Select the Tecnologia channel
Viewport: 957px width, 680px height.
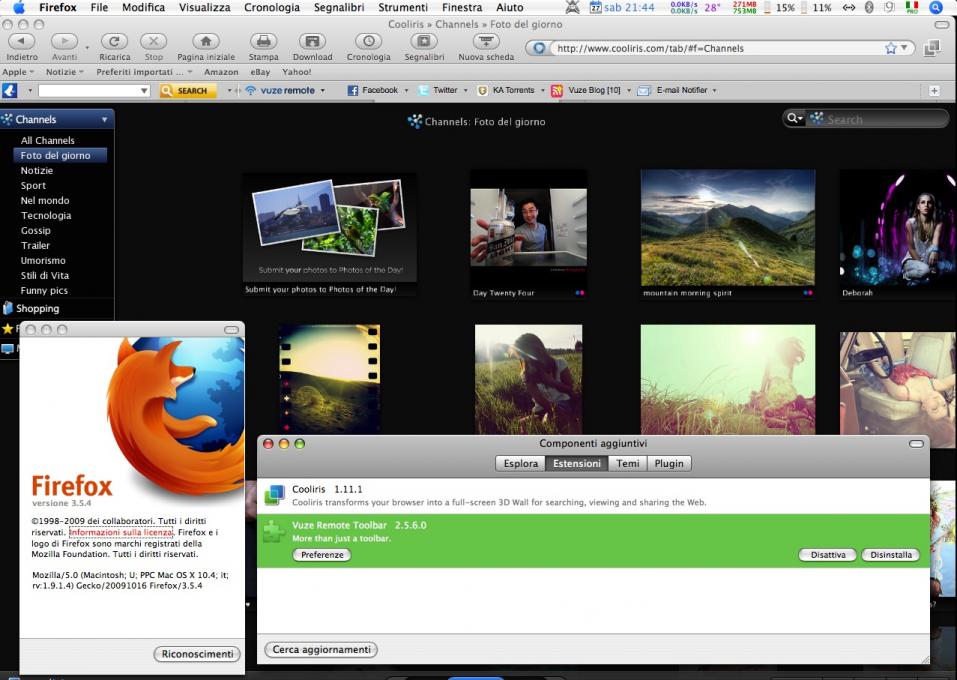[46, 215]
